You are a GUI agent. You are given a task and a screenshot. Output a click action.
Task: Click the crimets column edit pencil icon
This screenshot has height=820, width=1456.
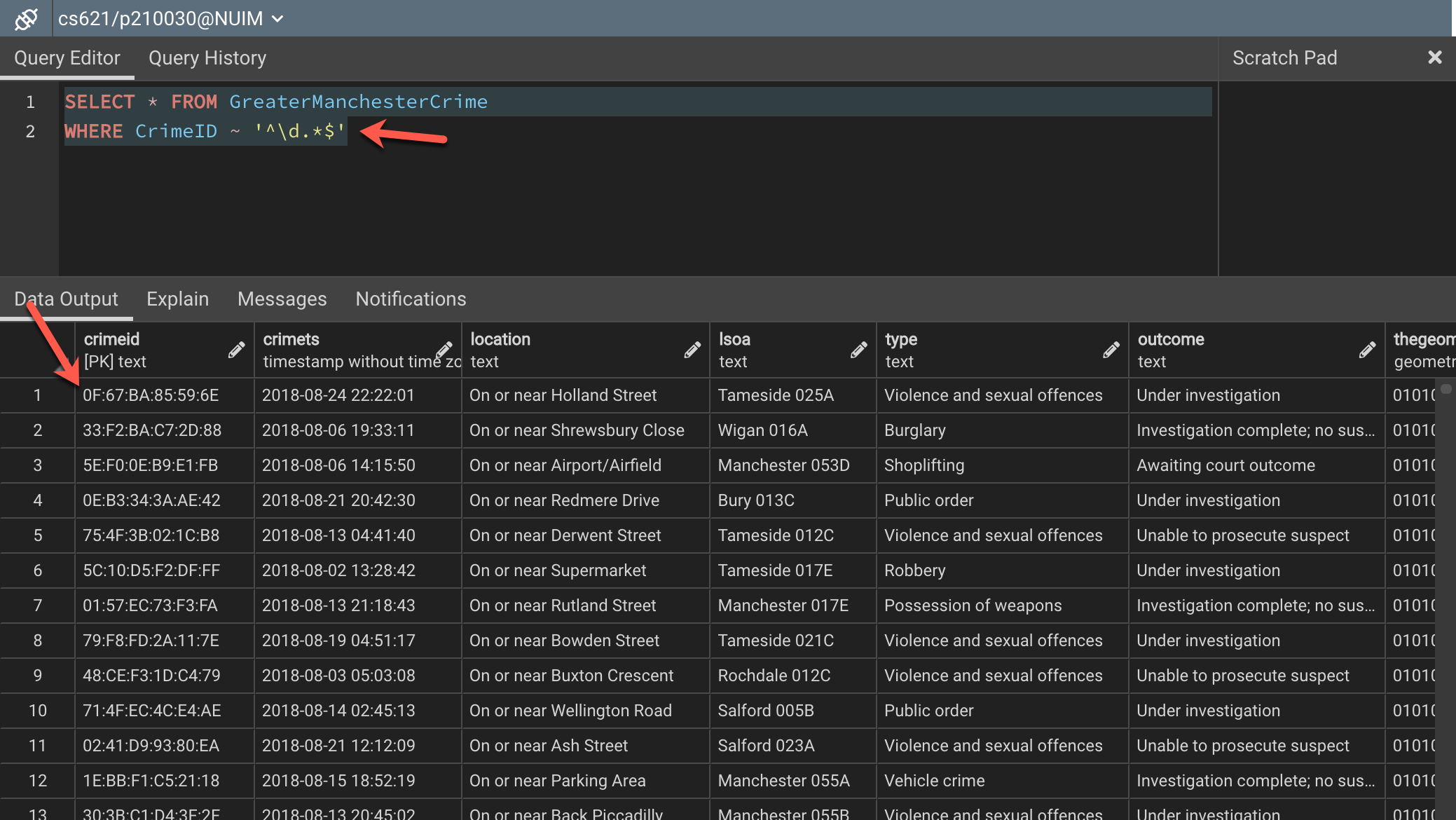click(444, 350)
